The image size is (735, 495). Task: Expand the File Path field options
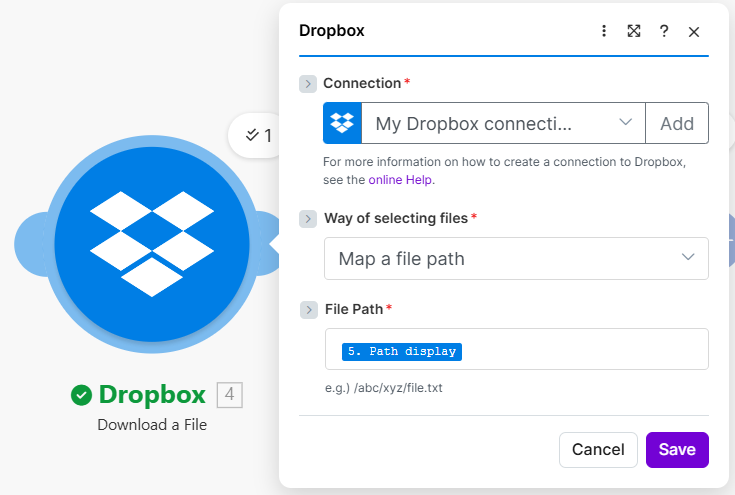pyautogui.click(x=308, y=310)
